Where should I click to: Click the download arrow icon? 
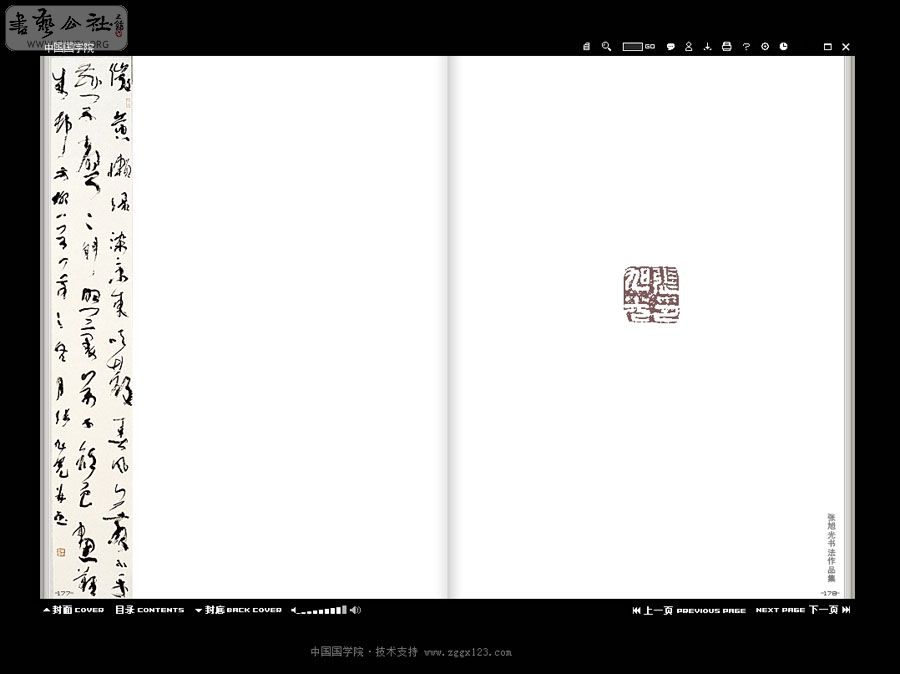[x=707, y=47]
